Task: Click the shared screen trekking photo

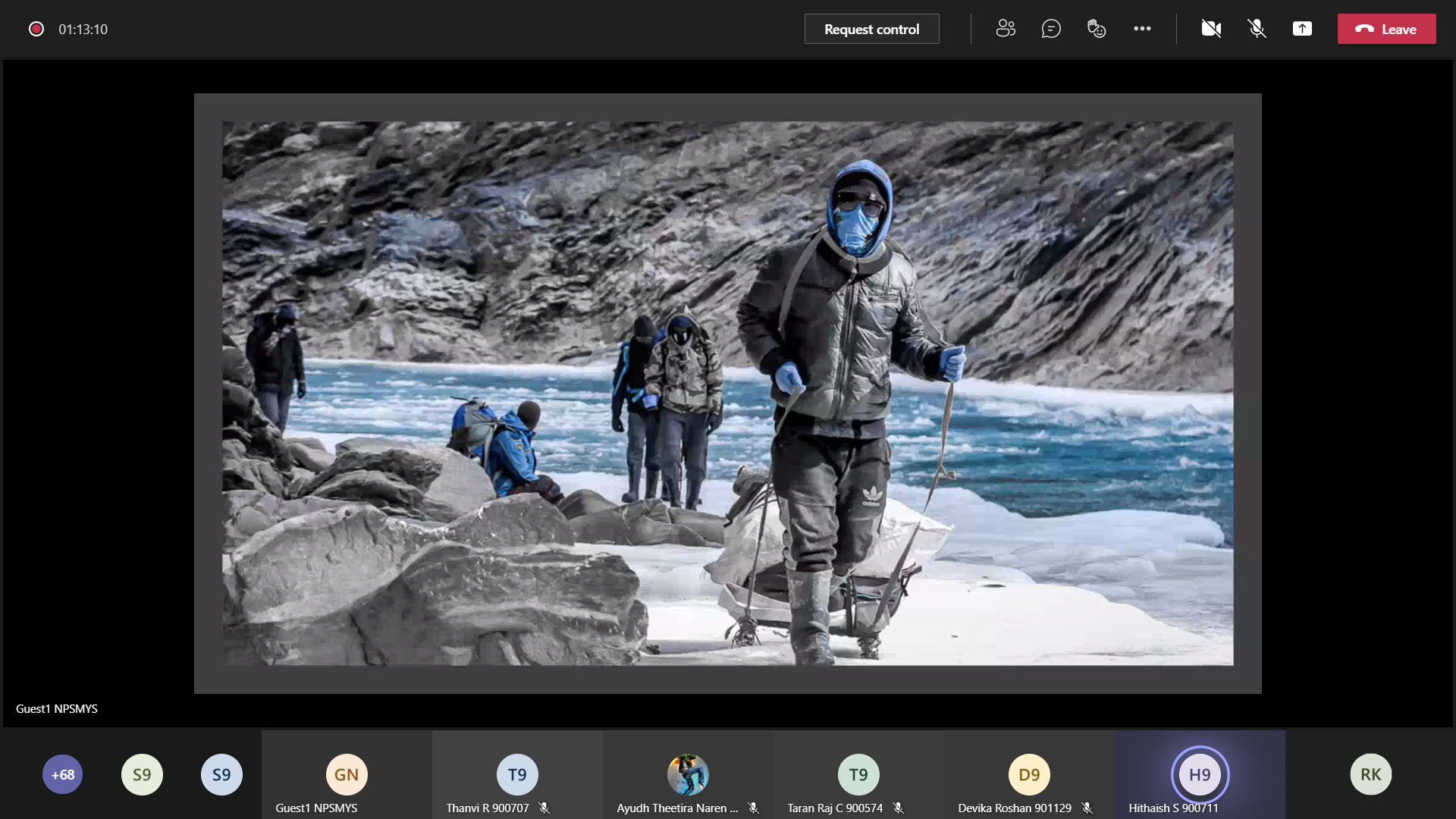Action: point(727,393)
